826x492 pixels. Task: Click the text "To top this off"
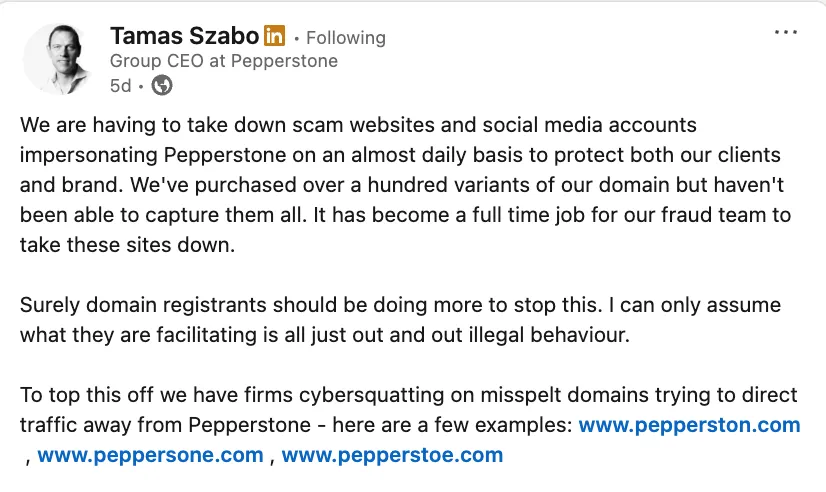87,395
